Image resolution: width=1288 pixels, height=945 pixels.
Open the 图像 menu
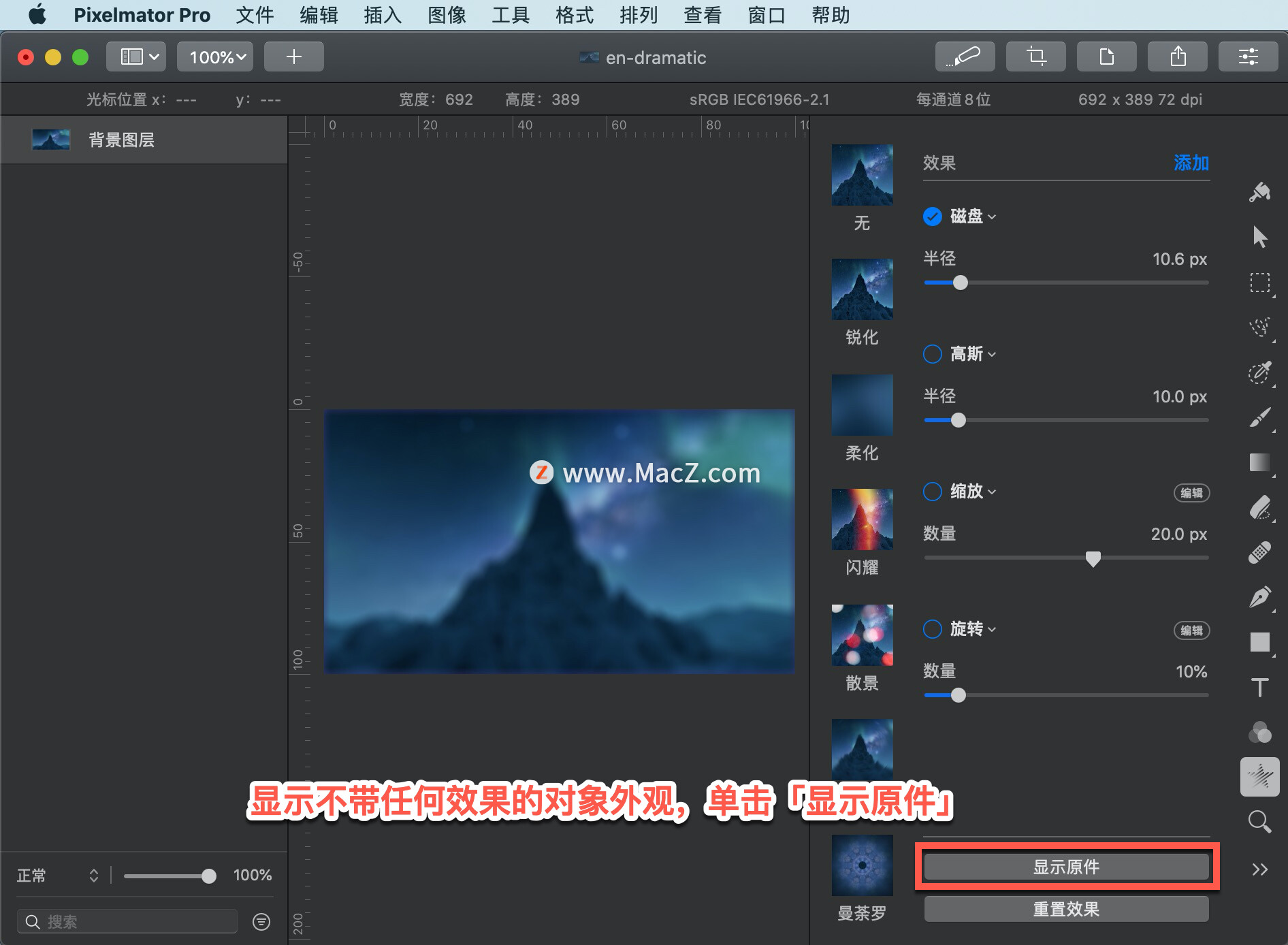pyautogui.click(x=447, y=15)
